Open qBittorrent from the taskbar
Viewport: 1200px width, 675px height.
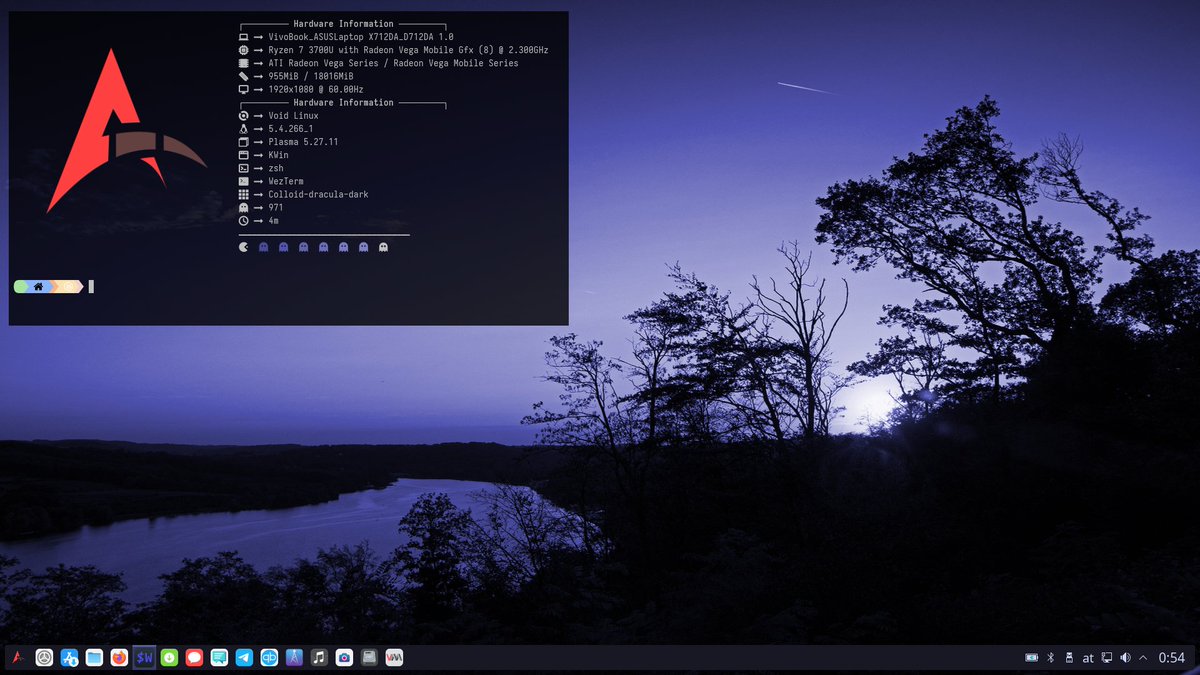269,657
